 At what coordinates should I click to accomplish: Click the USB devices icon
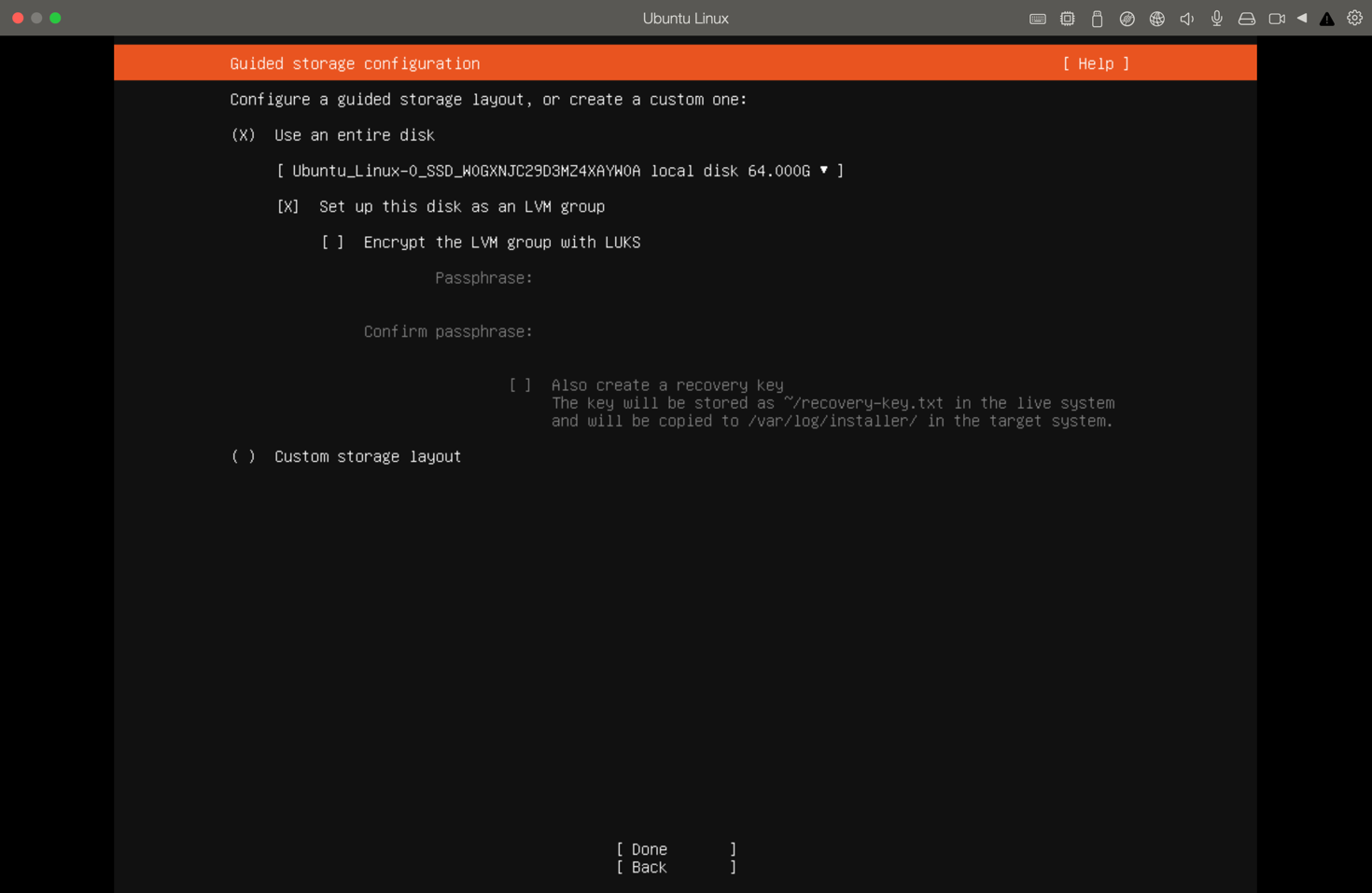coord(1097,18)
